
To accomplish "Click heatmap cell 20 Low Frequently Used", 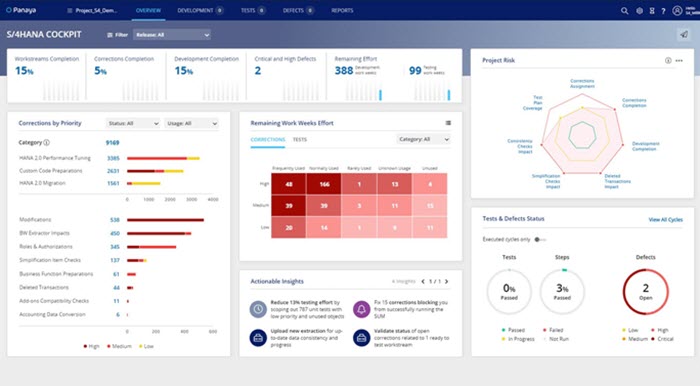I will point(289,228).
